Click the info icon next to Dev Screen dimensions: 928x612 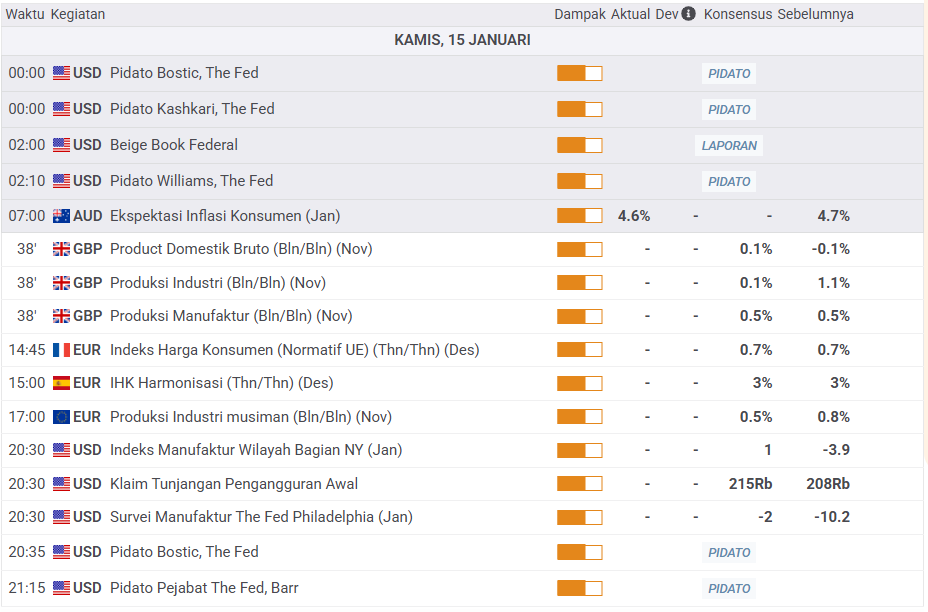pyautogui.click(x=688, y=15)
